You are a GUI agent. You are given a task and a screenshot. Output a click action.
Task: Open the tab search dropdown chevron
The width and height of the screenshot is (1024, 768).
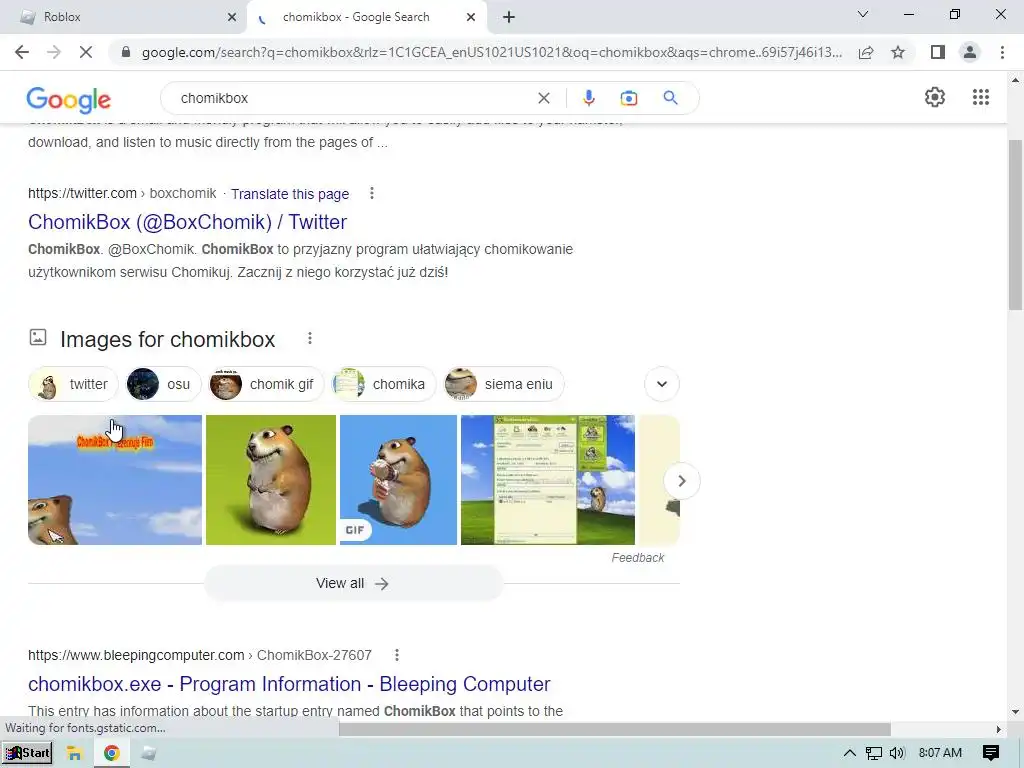863,14
